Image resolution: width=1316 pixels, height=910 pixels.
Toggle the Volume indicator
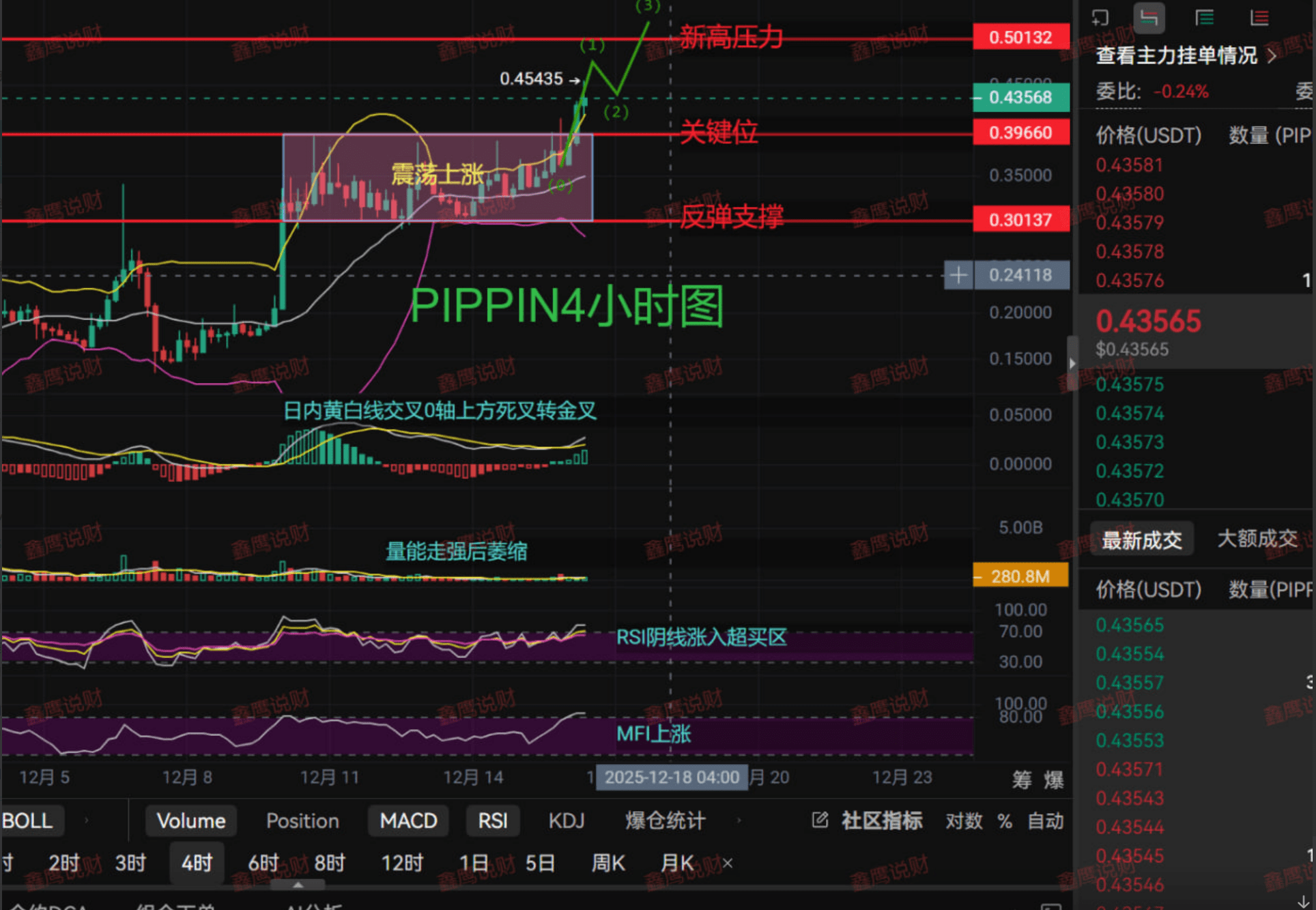tap(191, 821)
